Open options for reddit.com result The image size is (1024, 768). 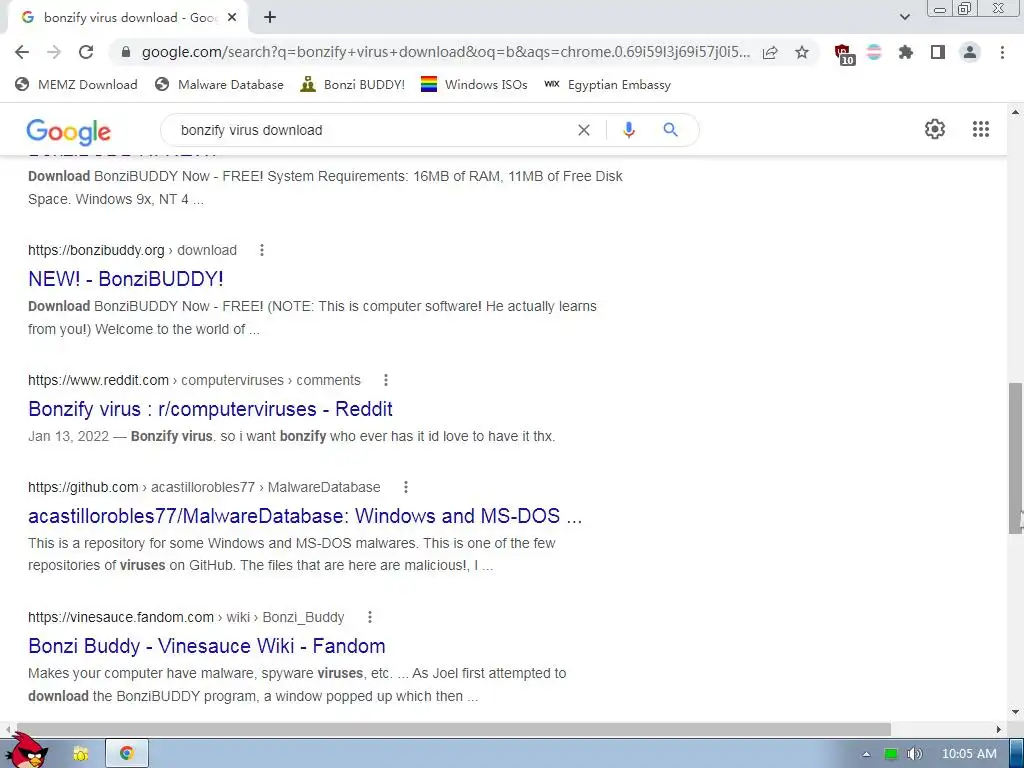pyautogui.click(x=386, y=380)
